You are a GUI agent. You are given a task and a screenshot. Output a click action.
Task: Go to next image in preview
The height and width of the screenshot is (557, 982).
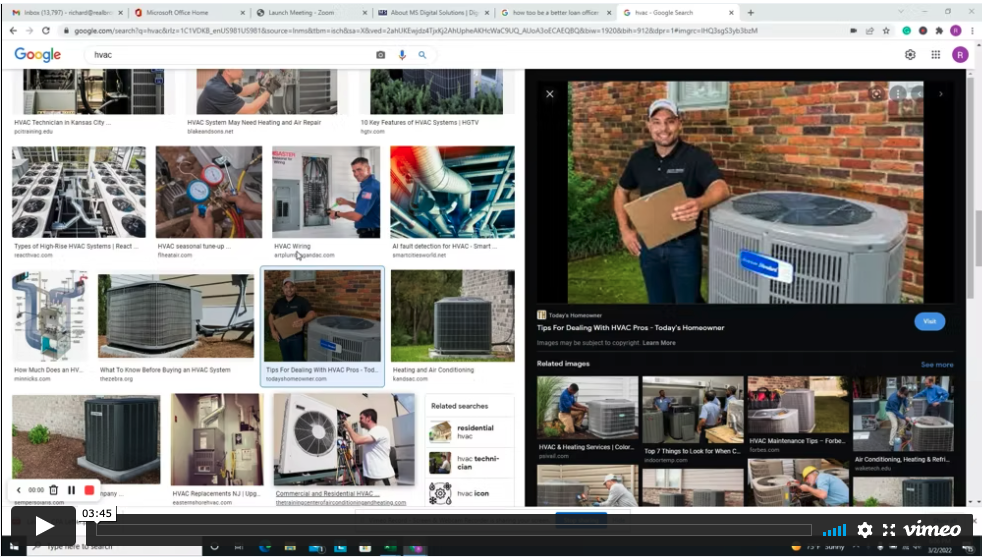(x=940, y=94)
